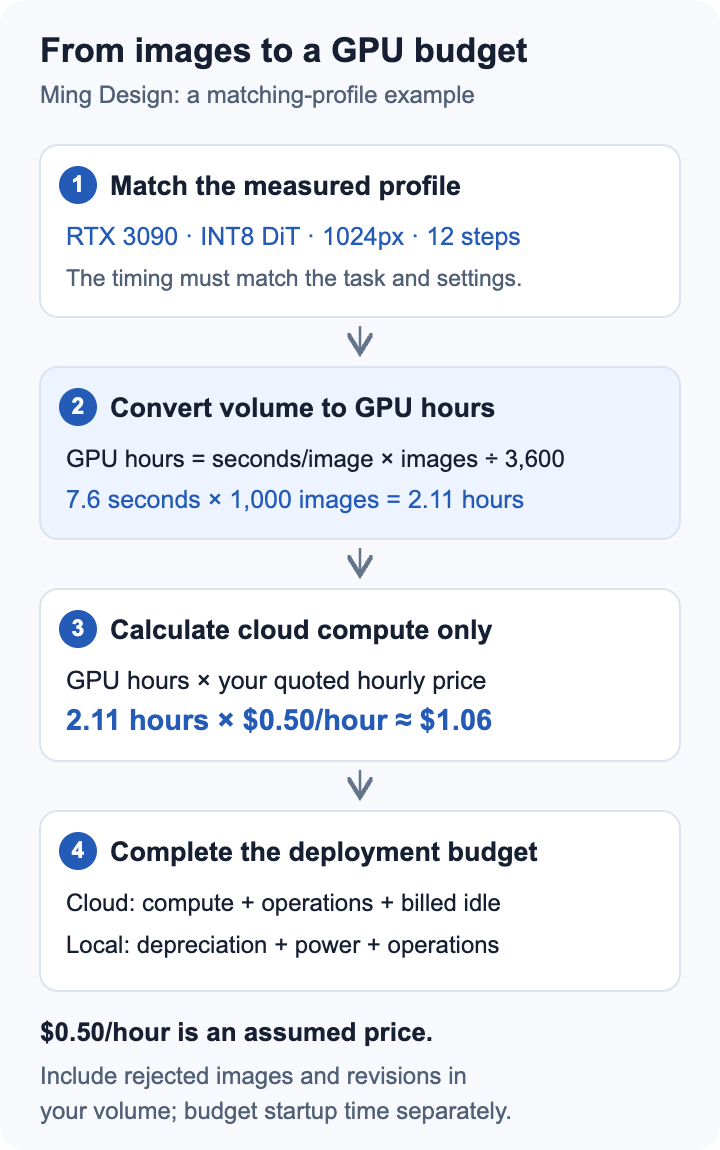Click "your volume; budget startup time separately." line

tap(276, 1111)
